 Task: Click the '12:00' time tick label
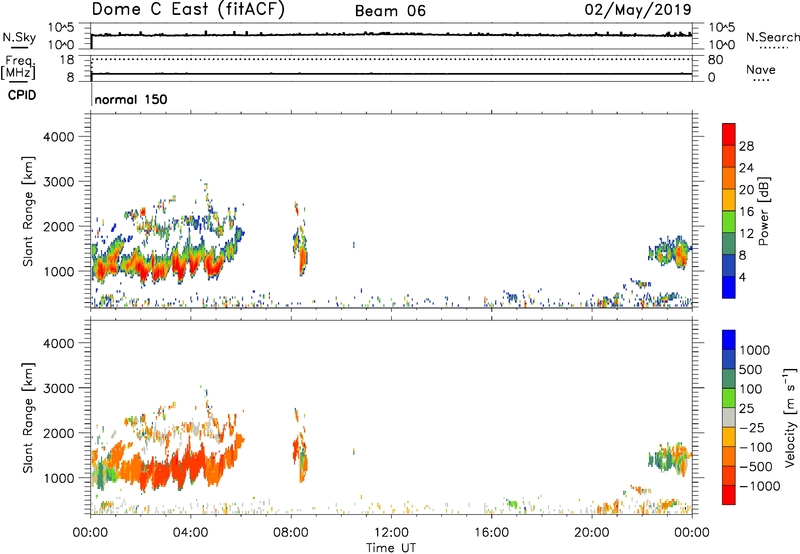coord(391,533)
